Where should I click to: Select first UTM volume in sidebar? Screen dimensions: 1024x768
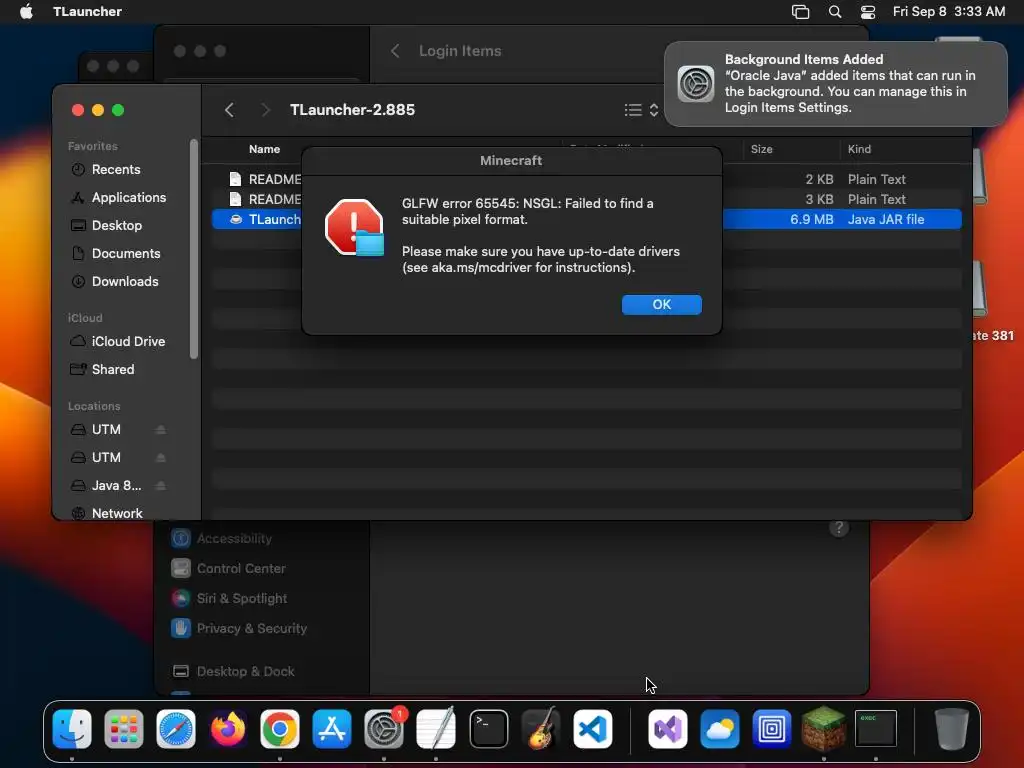tap(106, 430)
